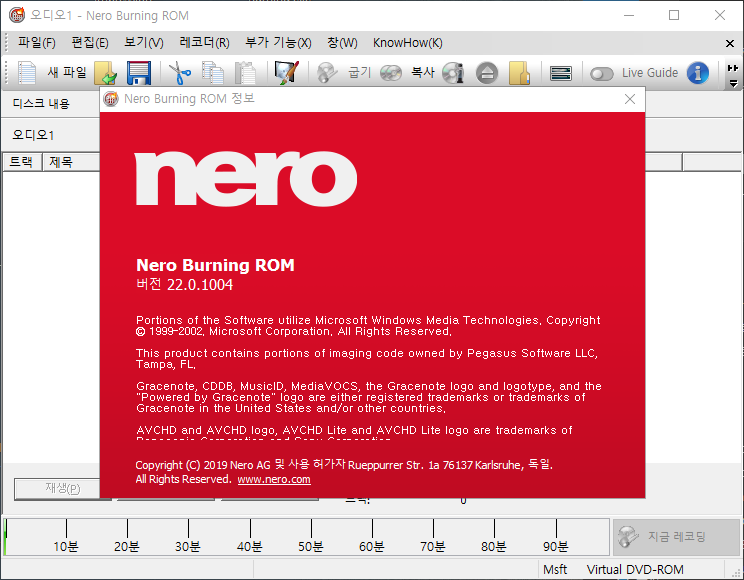Click the burn (굽기) disc icon
The height and width of the screenshot is (580, 744).
326,73
